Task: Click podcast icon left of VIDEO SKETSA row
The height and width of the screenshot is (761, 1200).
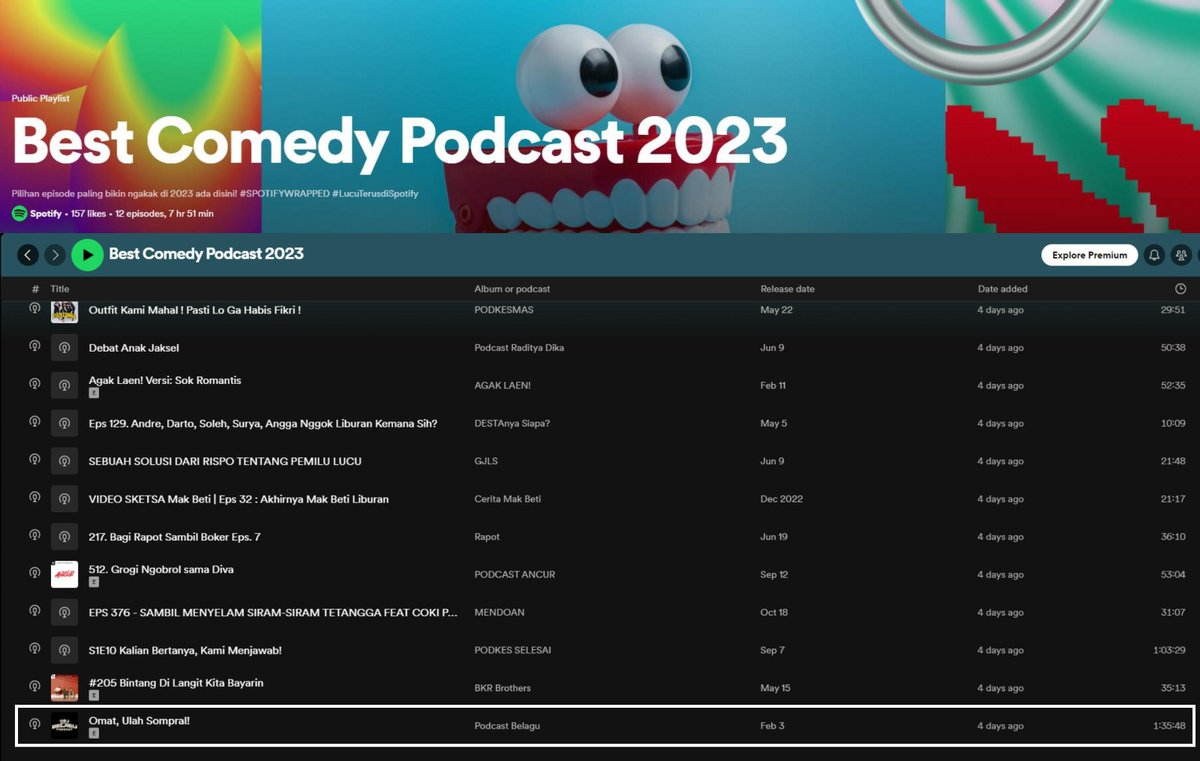Action: click(x=34, y=499)
